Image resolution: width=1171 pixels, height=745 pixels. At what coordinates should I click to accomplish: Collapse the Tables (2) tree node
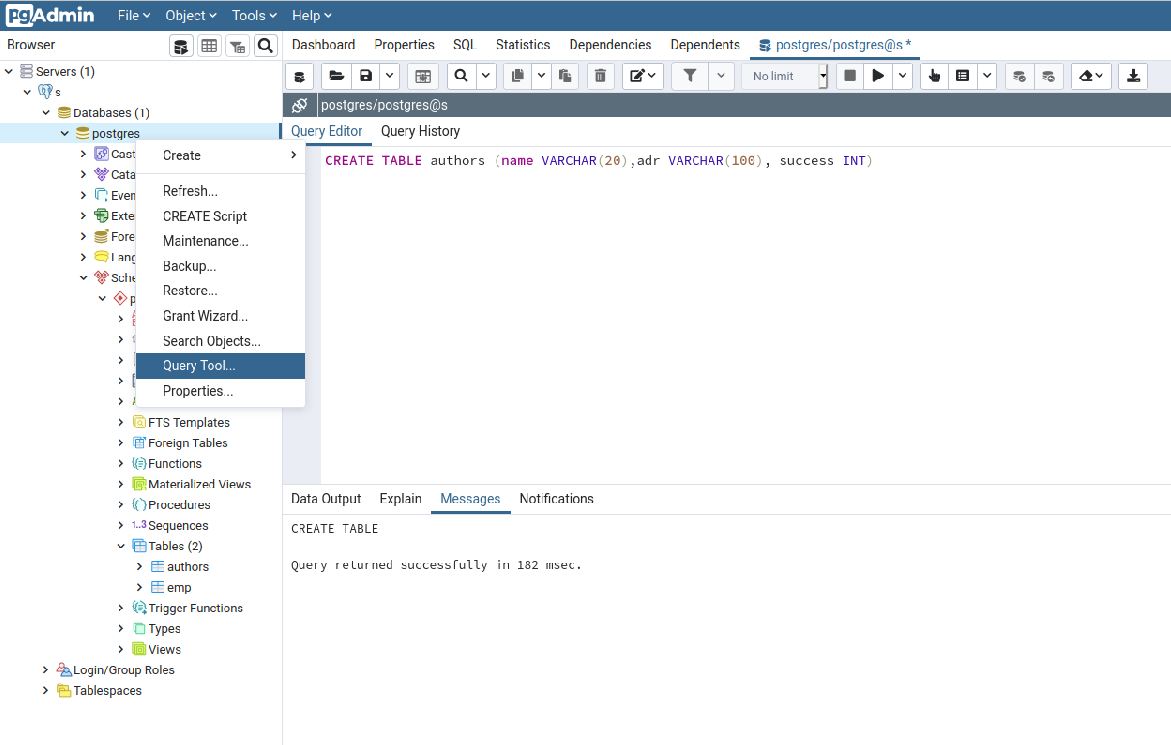click(x=121, y=546)
